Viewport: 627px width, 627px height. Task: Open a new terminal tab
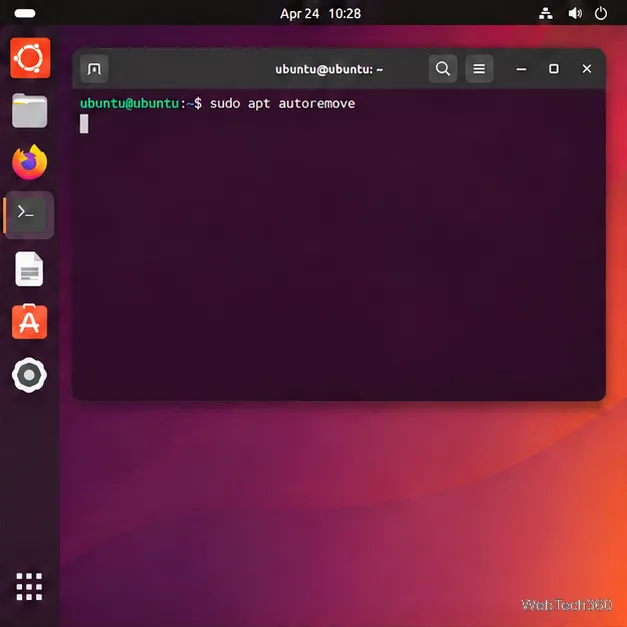tap(94, 69)
